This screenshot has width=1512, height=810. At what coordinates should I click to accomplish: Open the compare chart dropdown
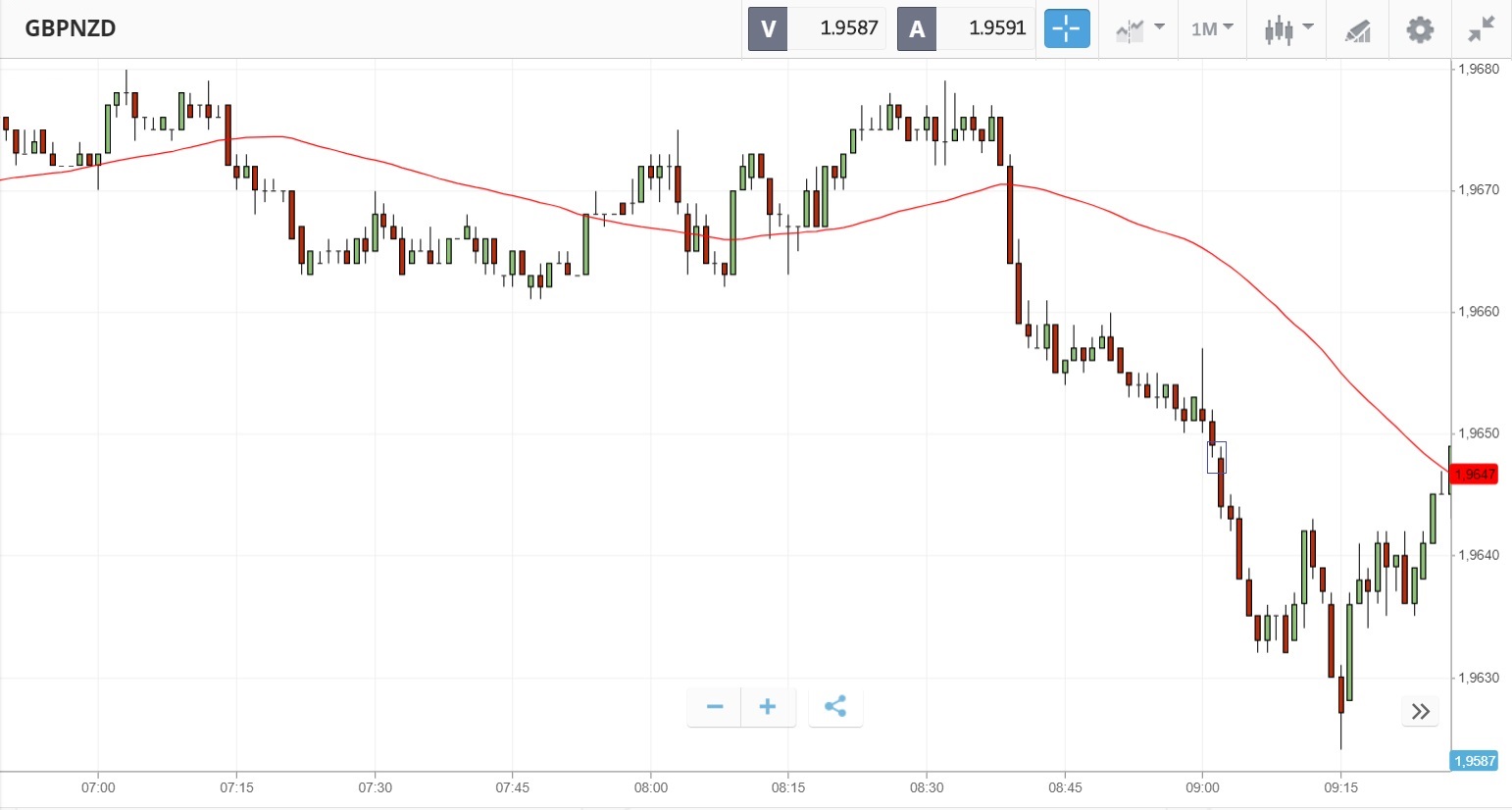point(1138,29)
